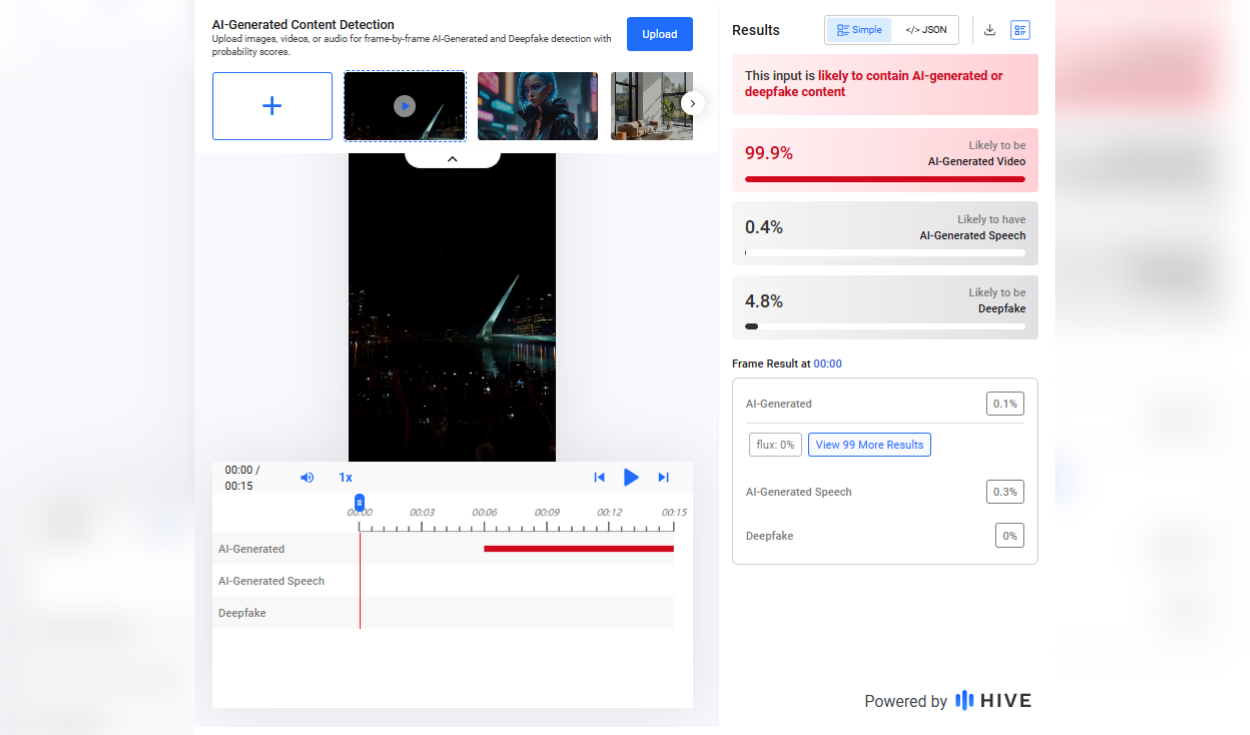The width and height of the screenshot is (1250, 735).
Task: Download the results
Action: 990,30
